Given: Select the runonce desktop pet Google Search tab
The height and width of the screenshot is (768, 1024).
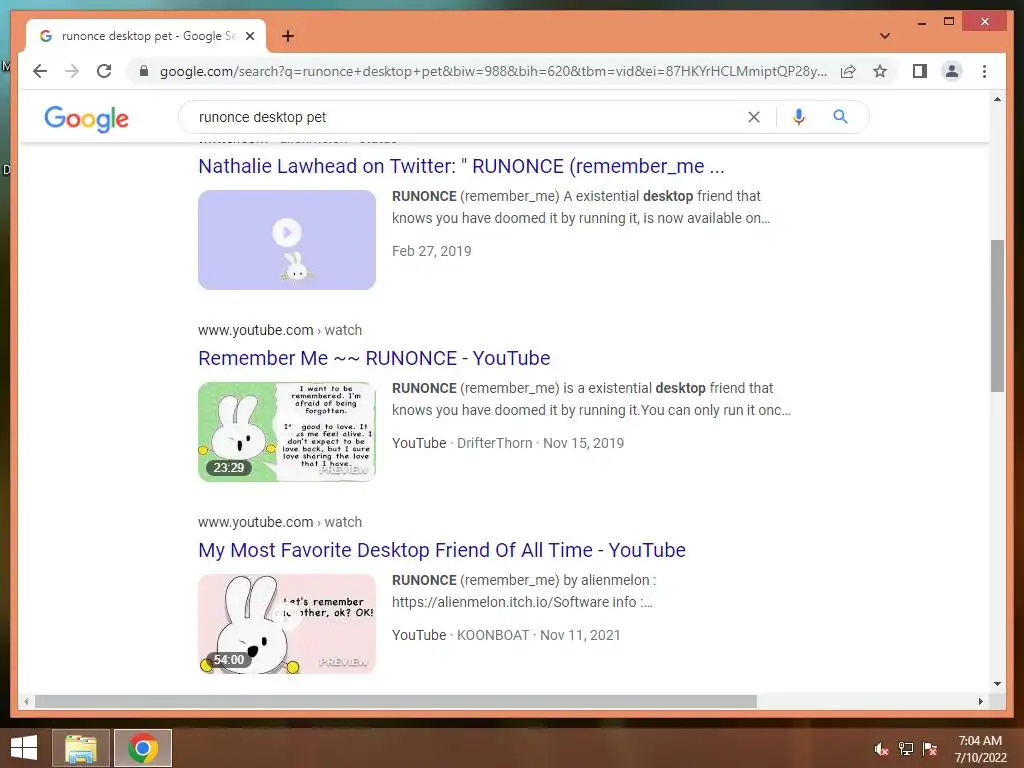Looking at the screenshot, I should coord(146,36).
